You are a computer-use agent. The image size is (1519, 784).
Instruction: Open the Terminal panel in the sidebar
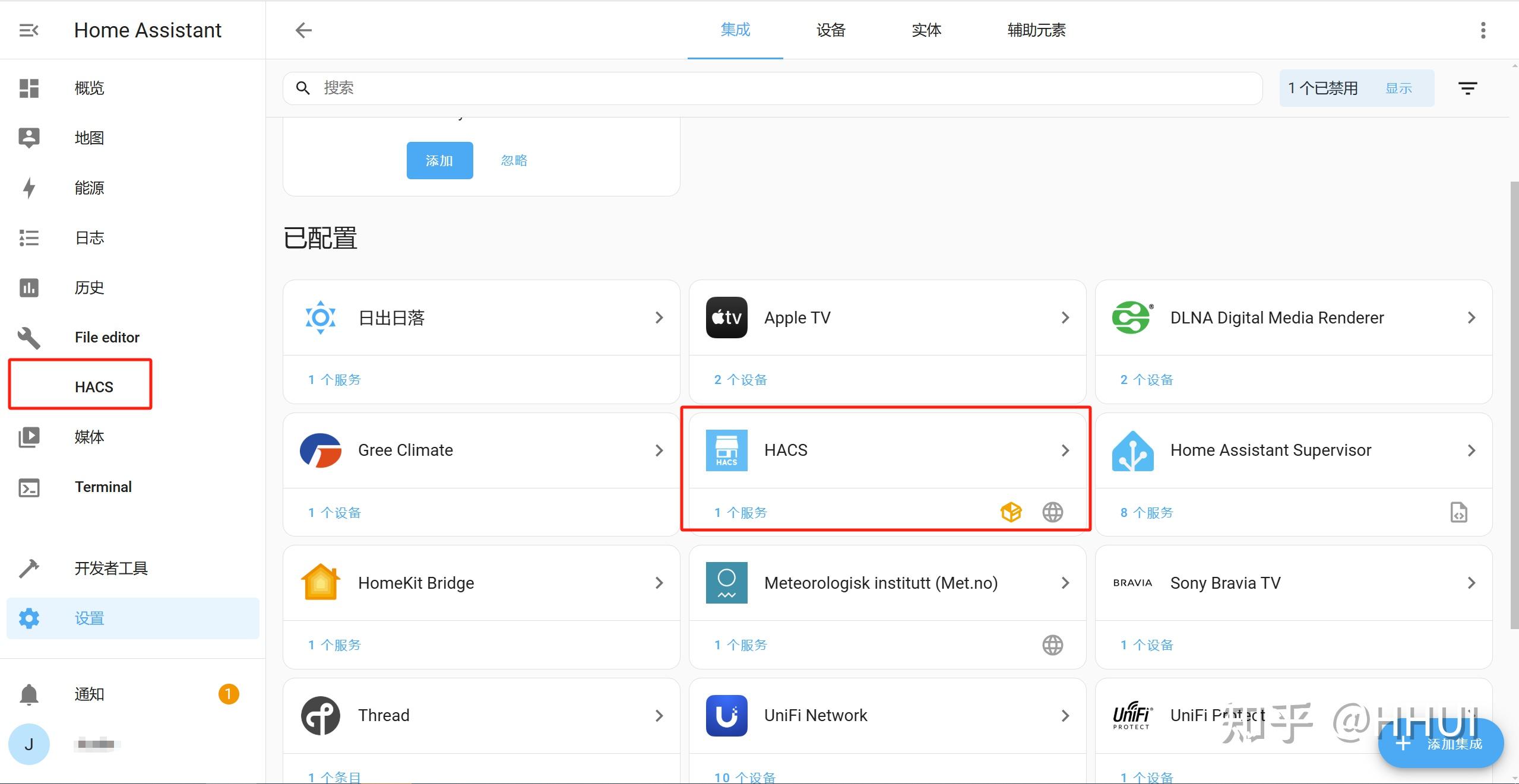(x=102, y=487)
